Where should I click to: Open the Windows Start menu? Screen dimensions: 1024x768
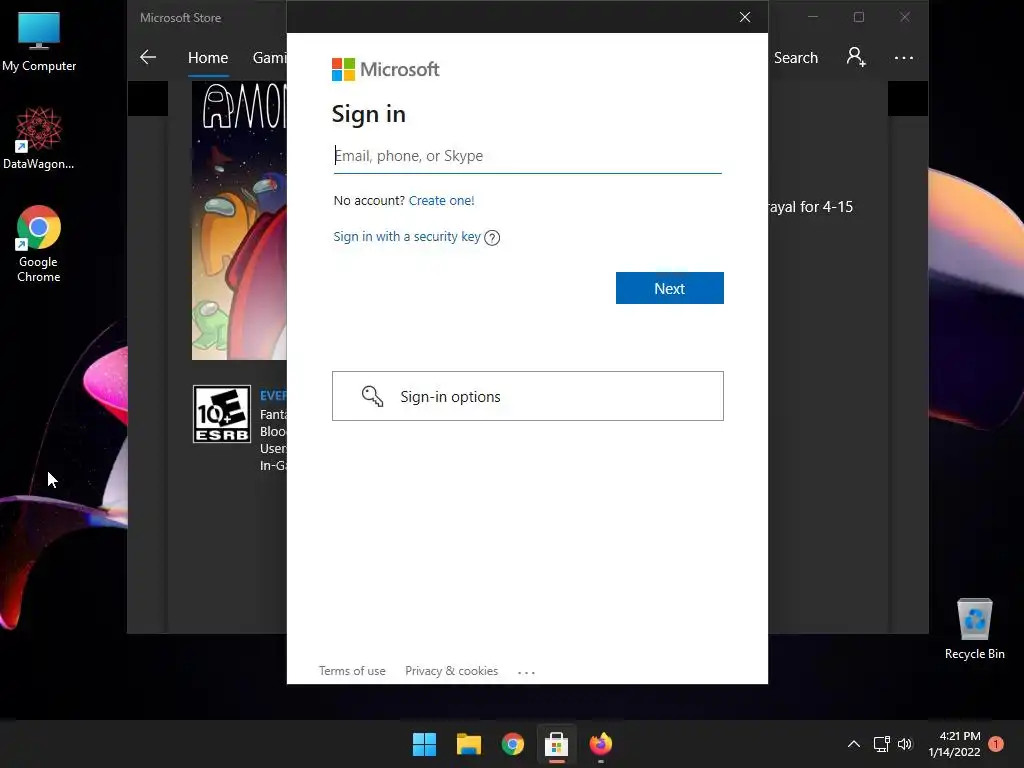point(424,744)
